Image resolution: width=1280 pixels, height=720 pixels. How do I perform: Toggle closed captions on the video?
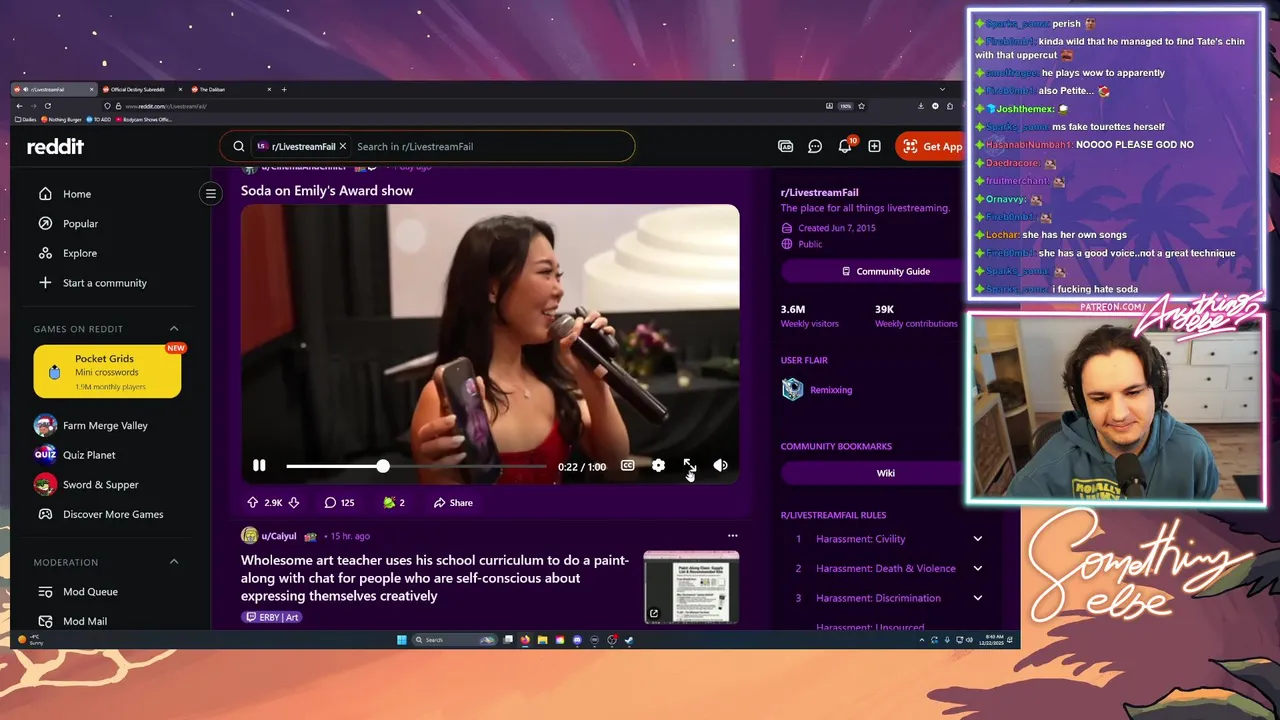click(627, 466)
